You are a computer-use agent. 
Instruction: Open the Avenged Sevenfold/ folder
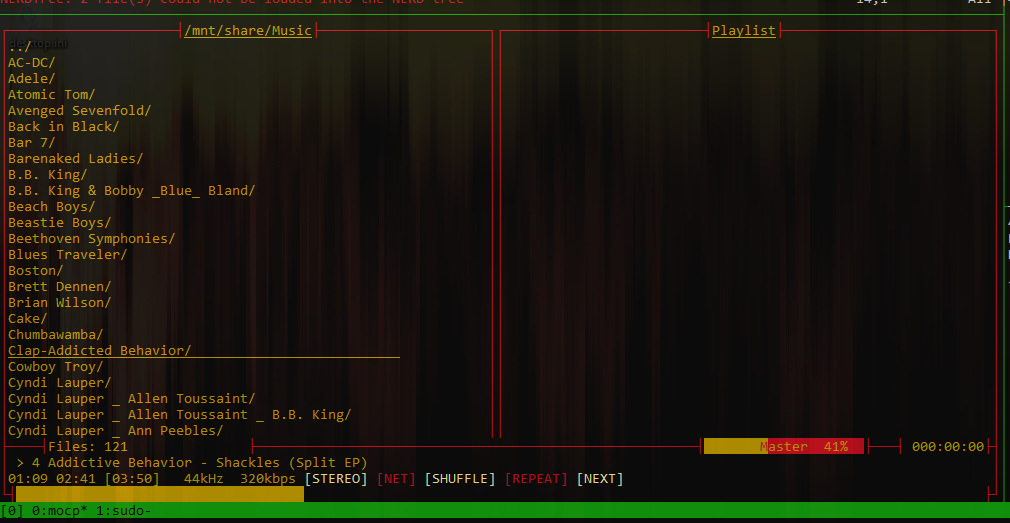click(x=79, y=111)
